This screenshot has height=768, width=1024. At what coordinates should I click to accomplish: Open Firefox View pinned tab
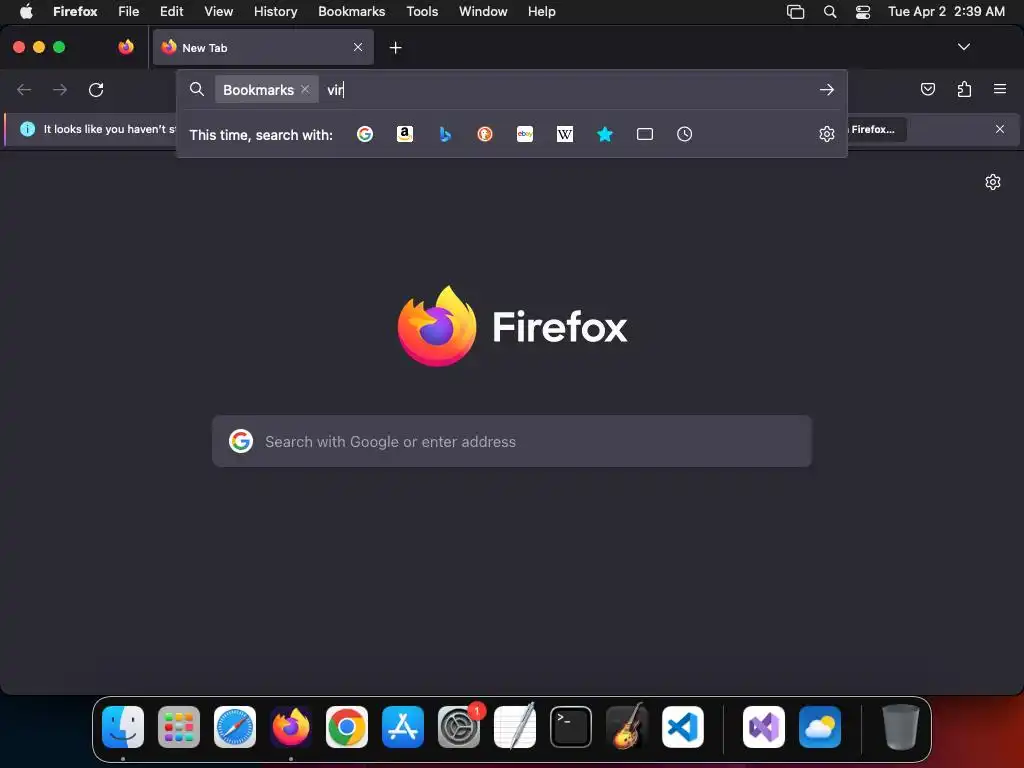[126, 47]
